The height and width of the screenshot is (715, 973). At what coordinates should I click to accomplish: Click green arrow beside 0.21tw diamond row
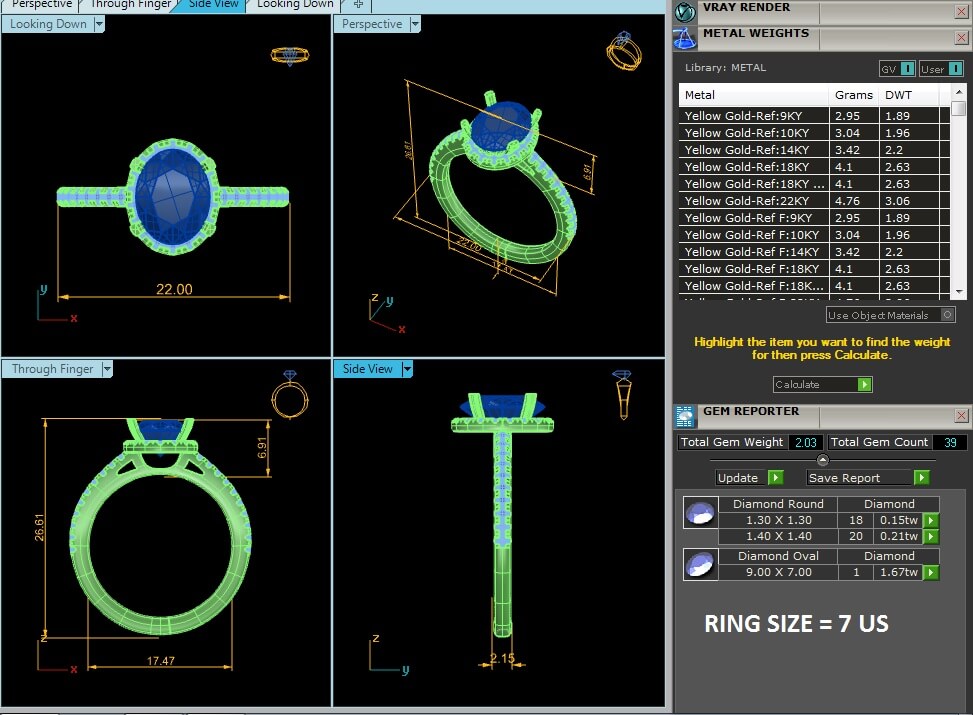931,537
